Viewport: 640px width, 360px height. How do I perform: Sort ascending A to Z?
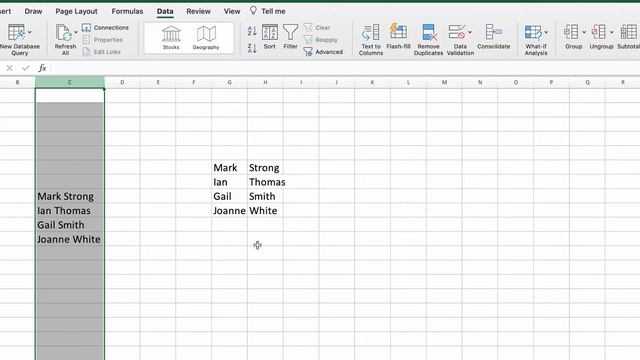pyautogui.click(x=252, y=31)
